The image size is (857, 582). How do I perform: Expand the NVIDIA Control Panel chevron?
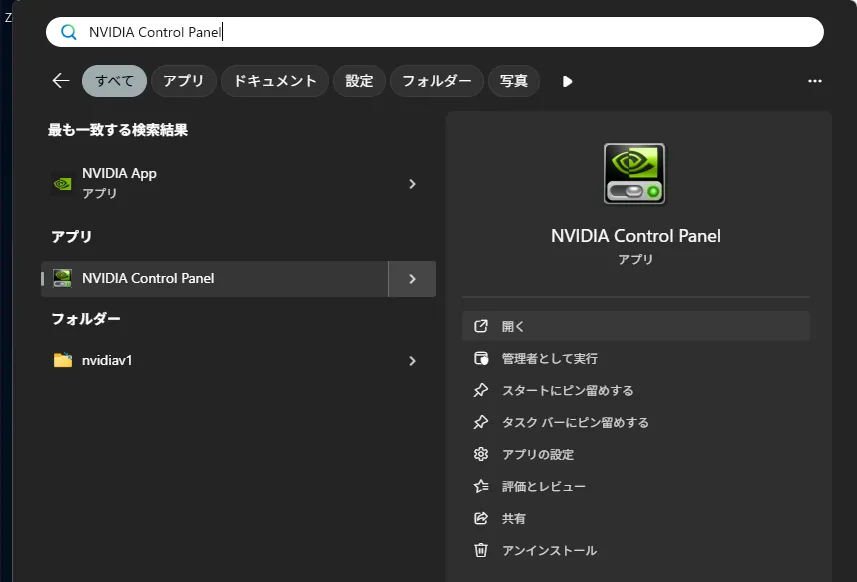412,279
